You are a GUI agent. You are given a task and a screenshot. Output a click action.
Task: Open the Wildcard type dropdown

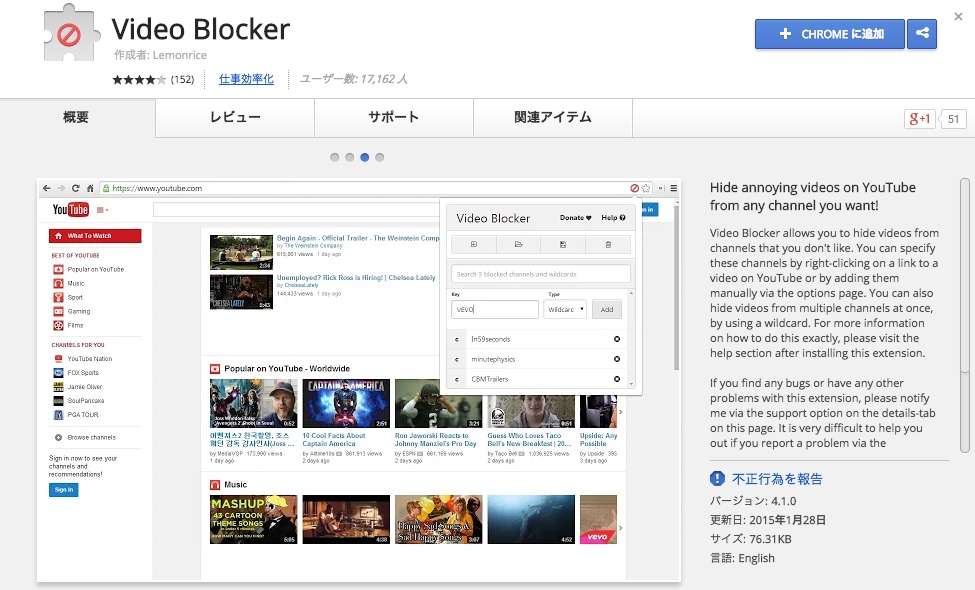pos(565,309)
